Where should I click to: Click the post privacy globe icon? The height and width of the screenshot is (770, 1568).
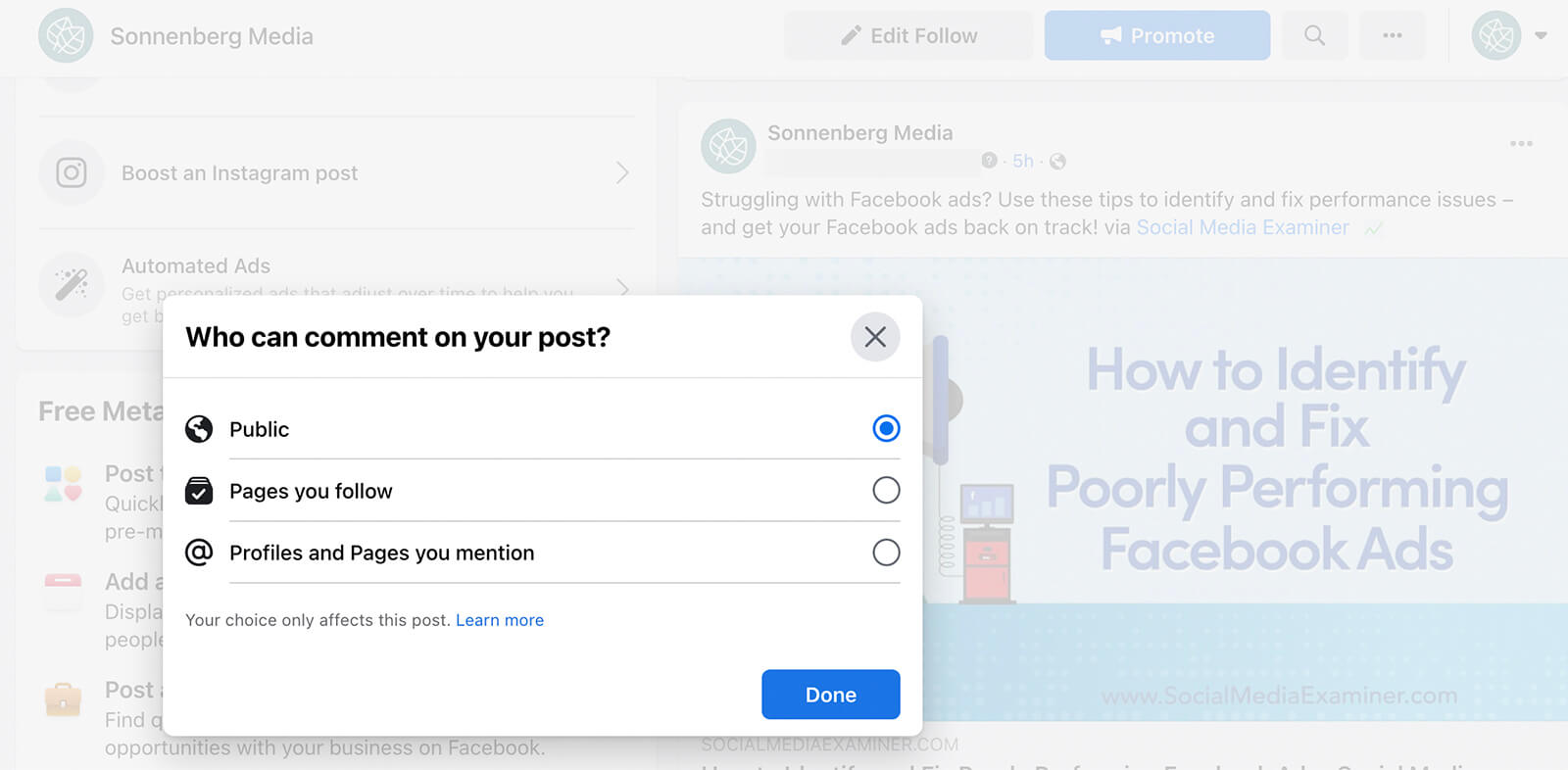point(1057,161)
